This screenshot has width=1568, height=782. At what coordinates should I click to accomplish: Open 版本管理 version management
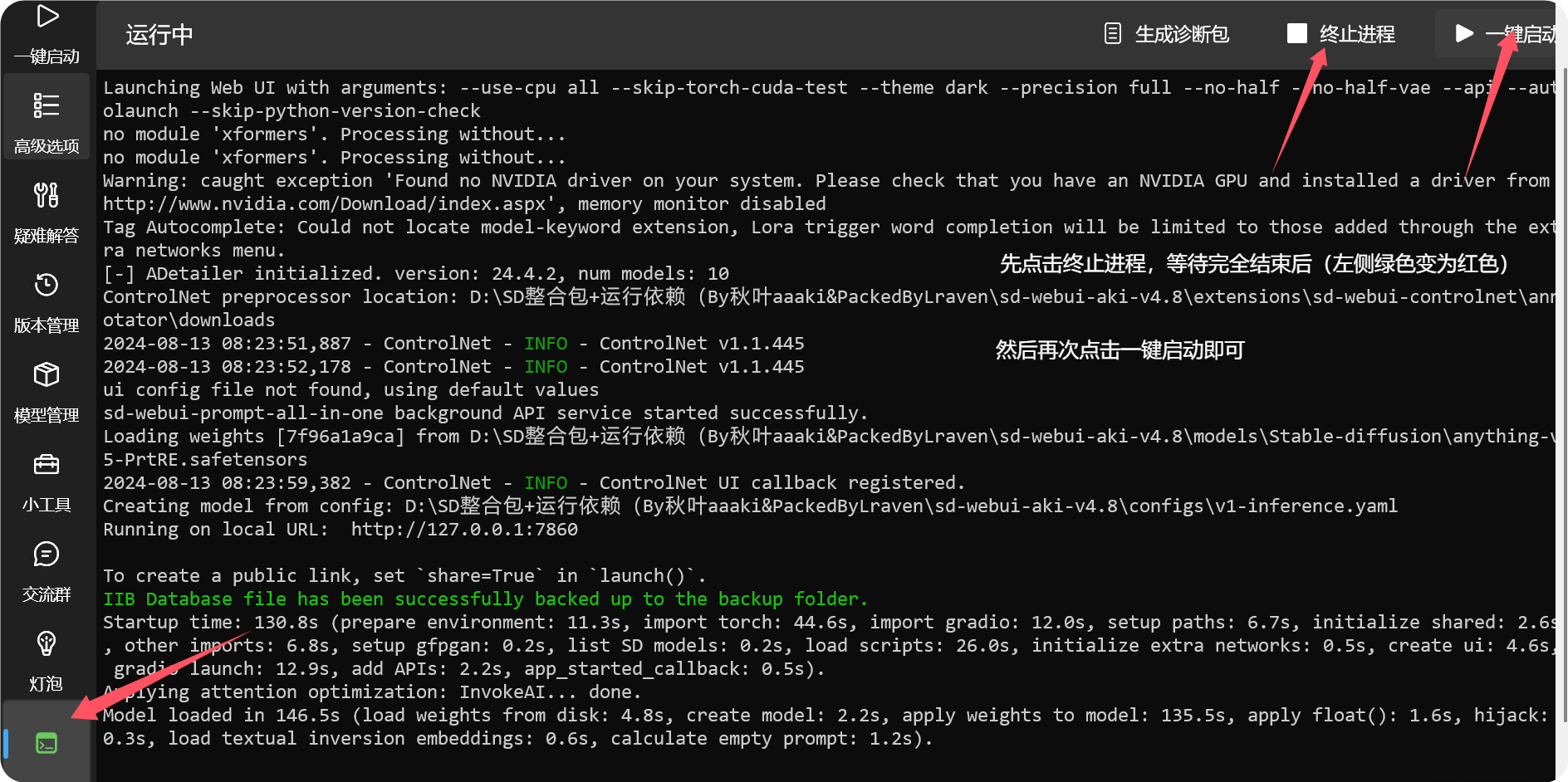[47, 302]
